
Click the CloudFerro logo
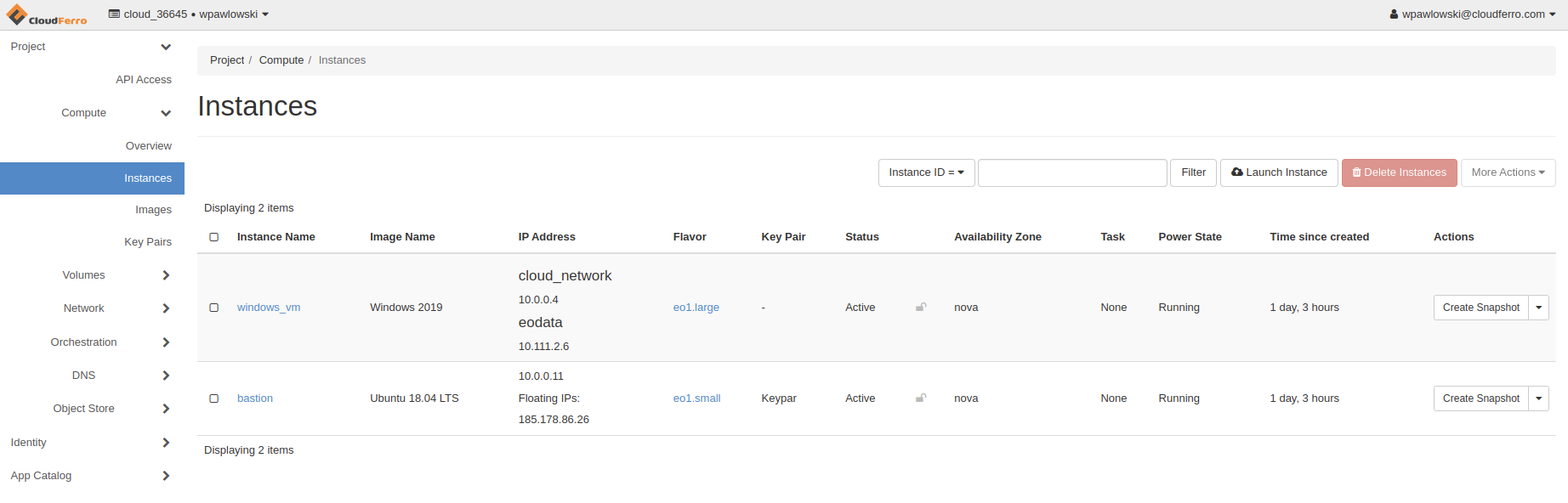47,15
